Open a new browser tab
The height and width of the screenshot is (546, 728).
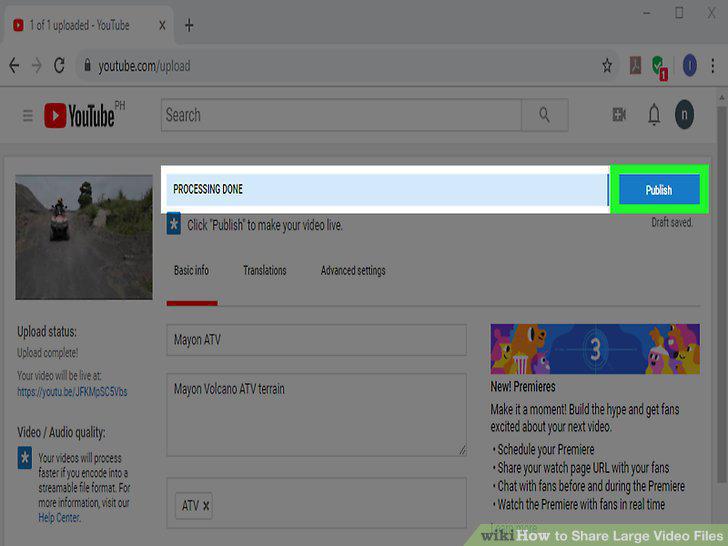[189, 25]
